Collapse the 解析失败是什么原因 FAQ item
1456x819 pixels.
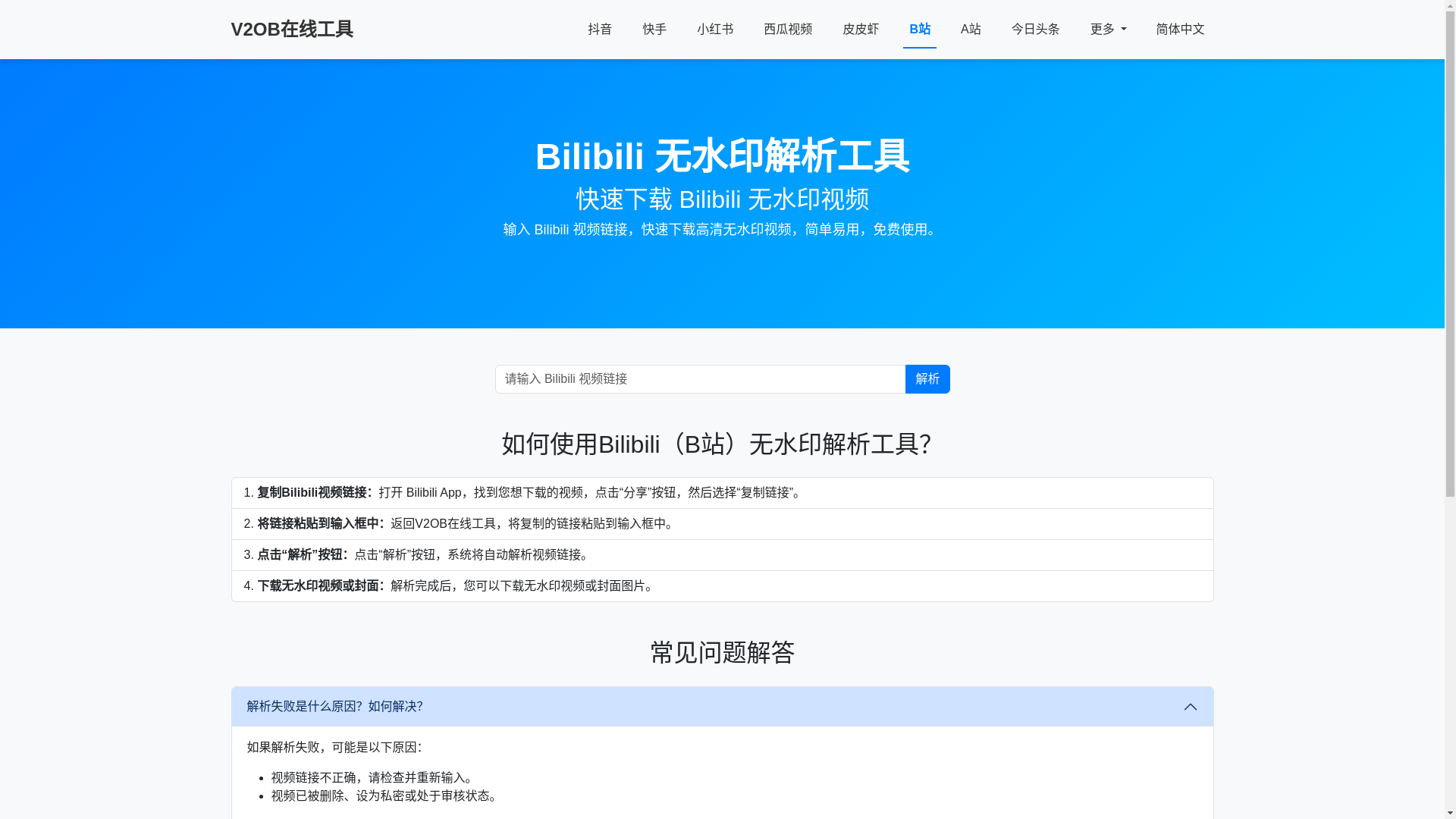click(x=722, y=707)
